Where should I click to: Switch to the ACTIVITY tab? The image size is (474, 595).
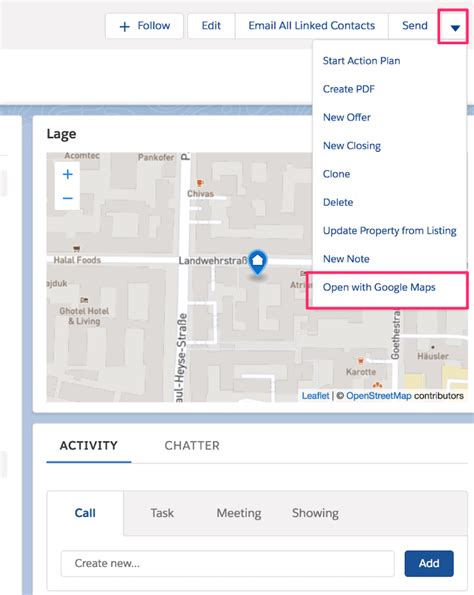[89, 445]
